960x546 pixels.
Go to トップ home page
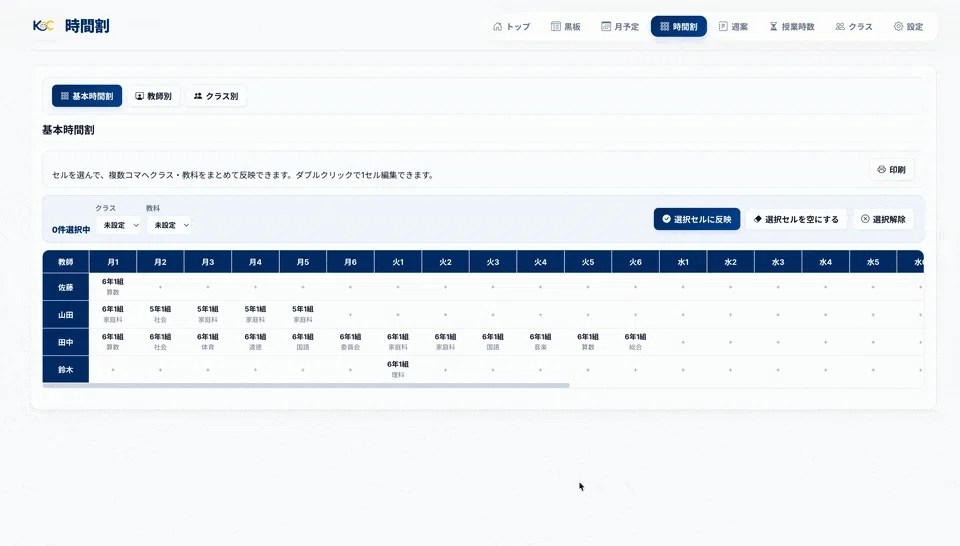coord(512,26)
